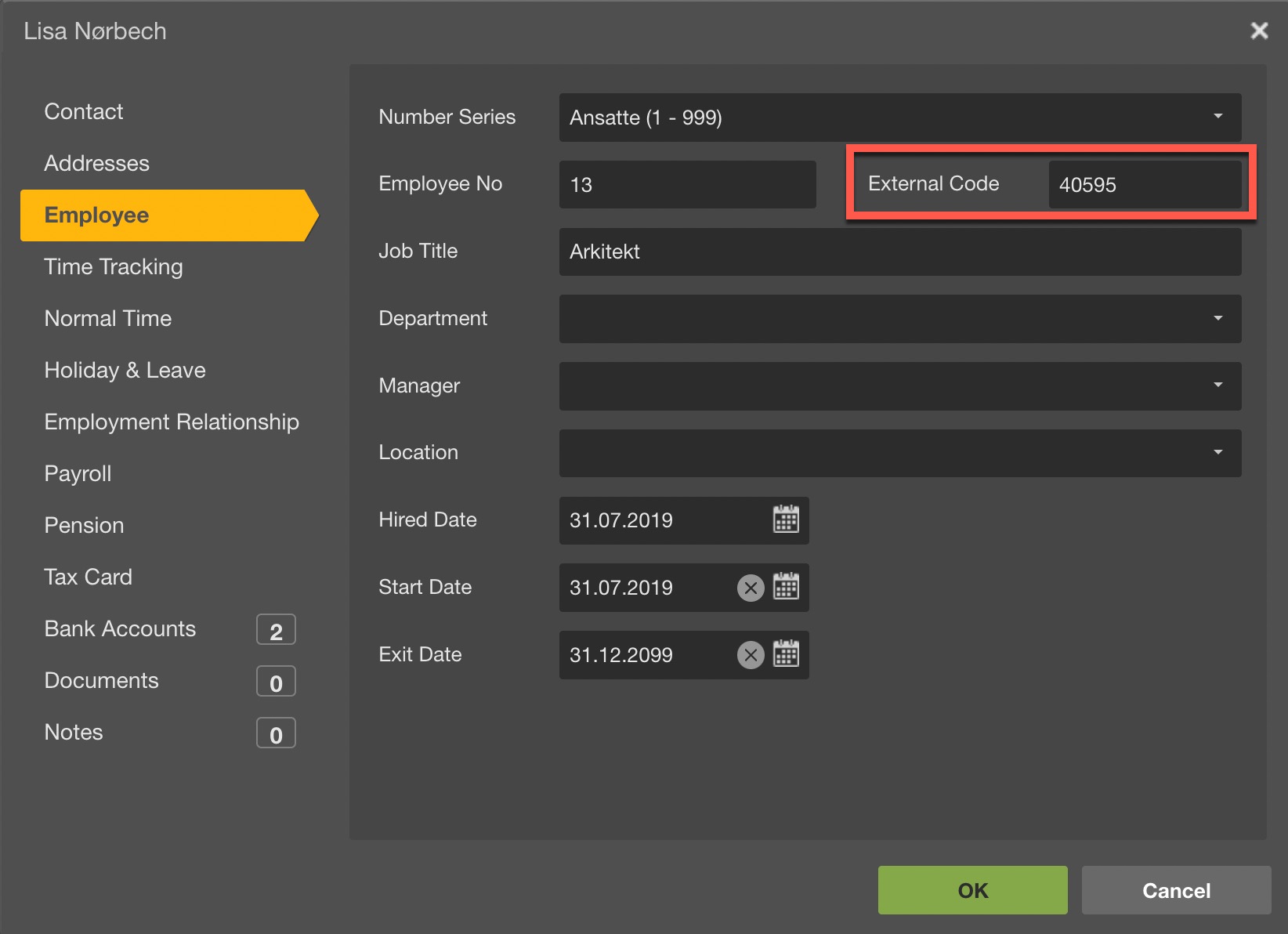This screenshot has width=1288, height=934.
Task: Close the Lisa Nørbech dialog
Action: tap(1259, 31)
